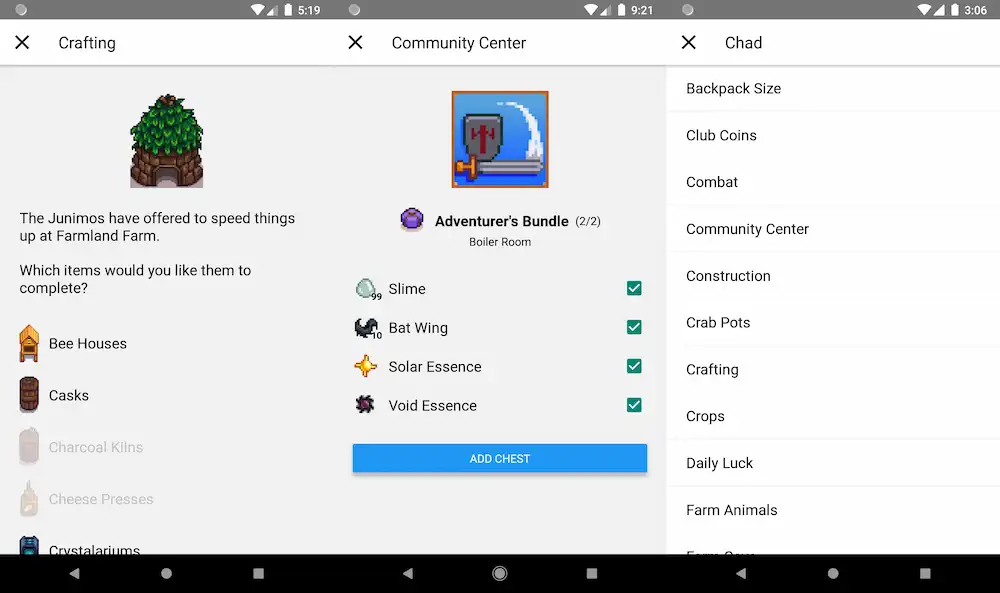Uncheck the Slime checkbox
Viewport: 1000px width, 593px height.
click(x=634, y=288)
